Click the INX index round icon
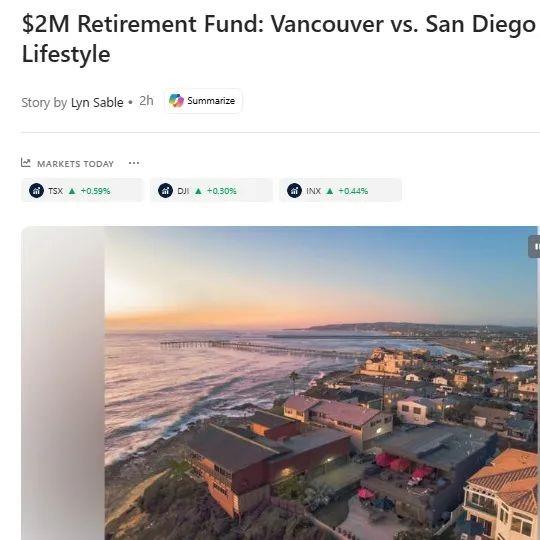Viewport: 540px width, 540px height. pos(294,190)
